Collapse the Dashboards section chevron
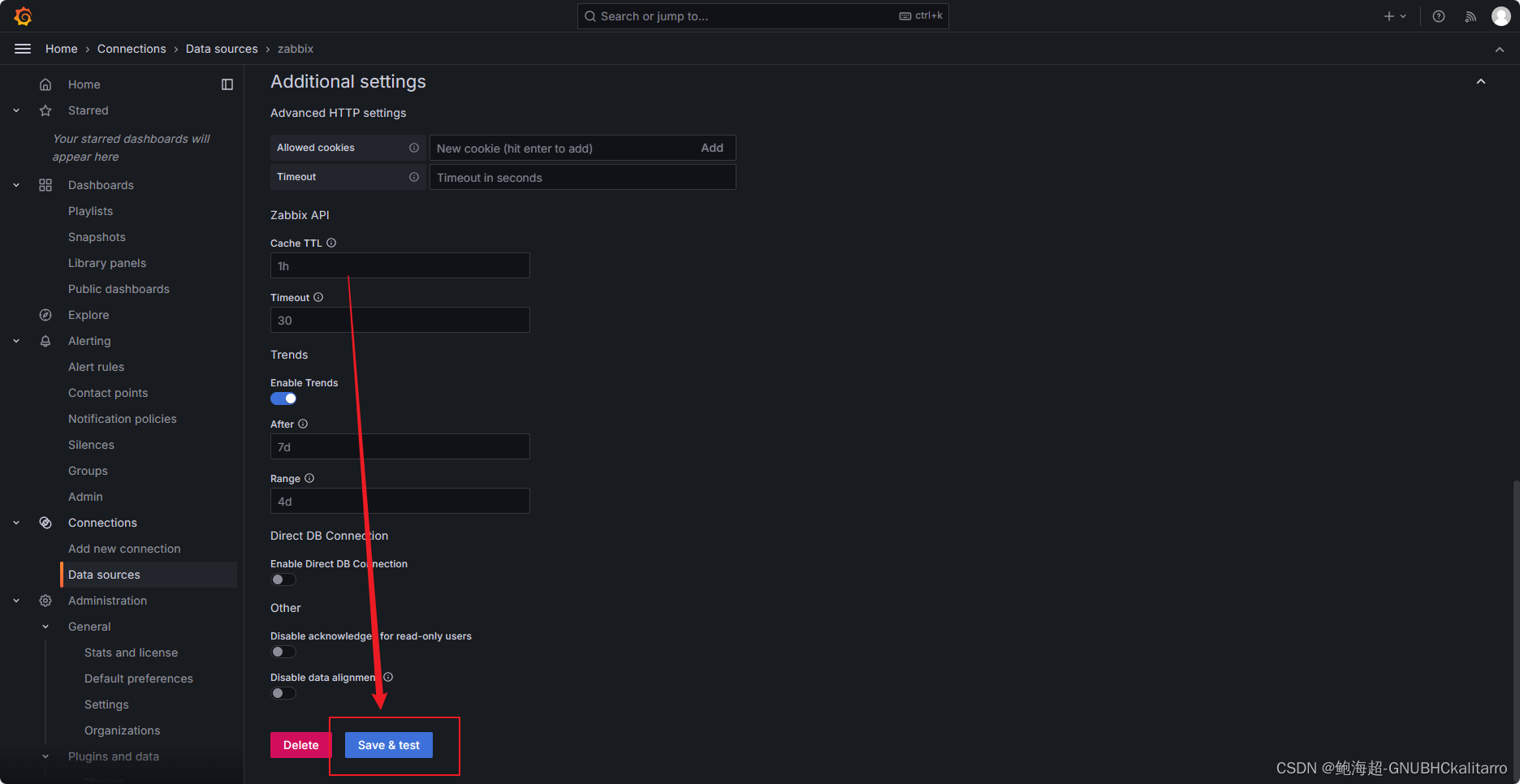Viewport: 1520px width, 784px height. (16, 185)
